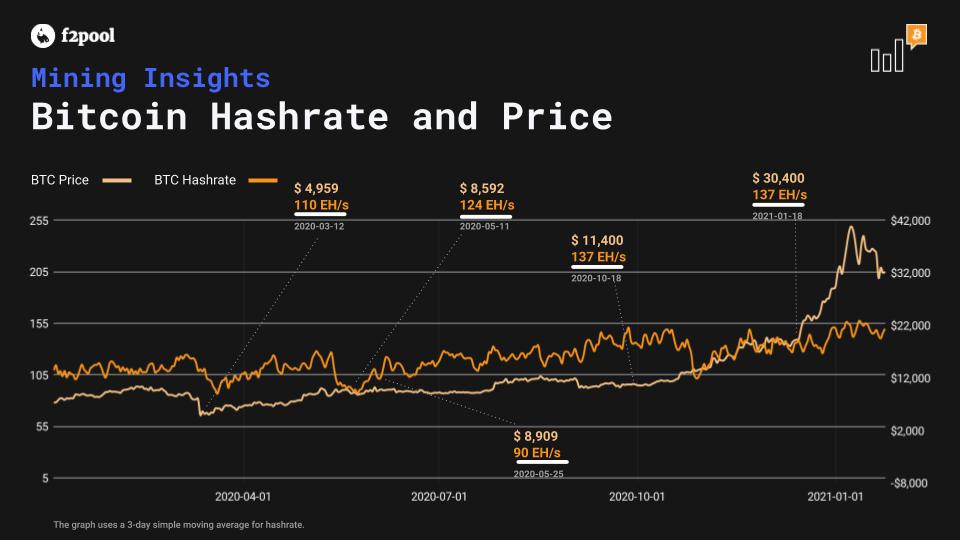
Task: Click the bar chart Bitcoin icon
Action: tap(899, 48)
